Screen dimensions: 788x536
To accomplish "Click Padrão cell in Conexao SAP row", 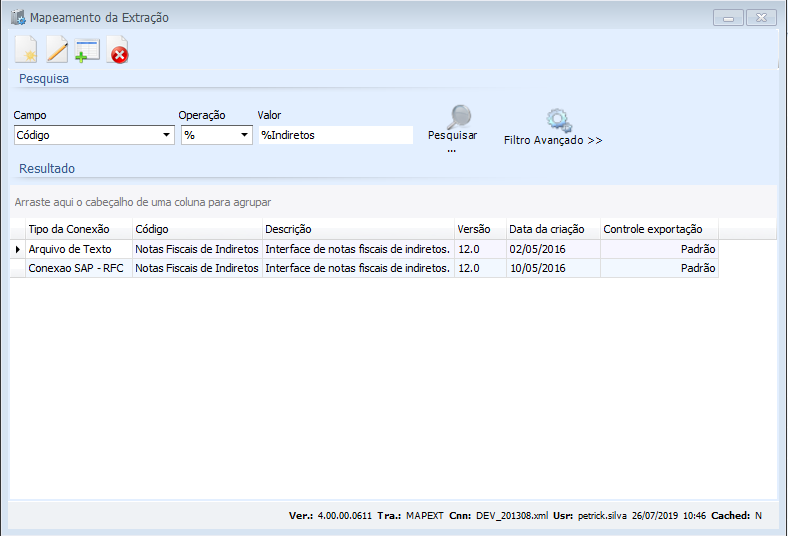I will click(x=659, y=268).
